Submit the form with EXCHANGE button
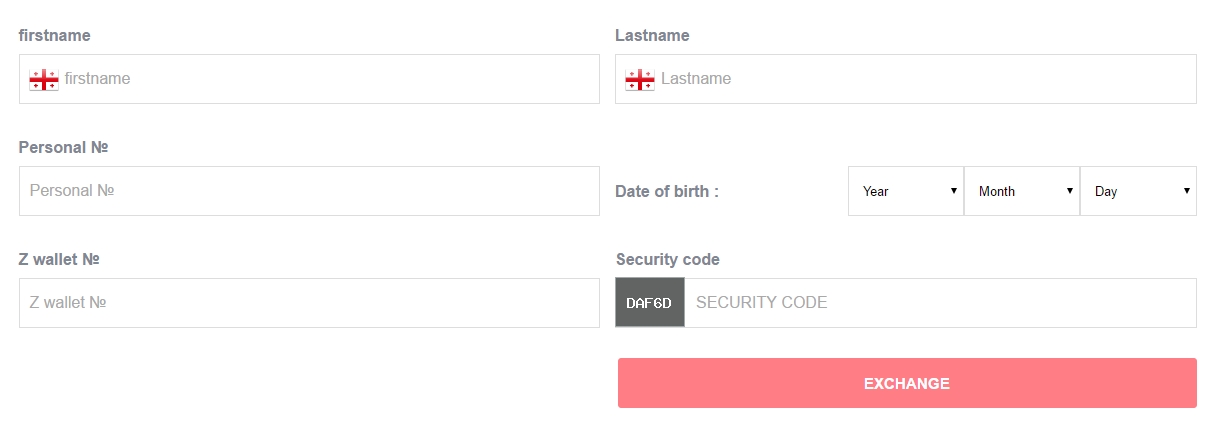 (907, 383)
